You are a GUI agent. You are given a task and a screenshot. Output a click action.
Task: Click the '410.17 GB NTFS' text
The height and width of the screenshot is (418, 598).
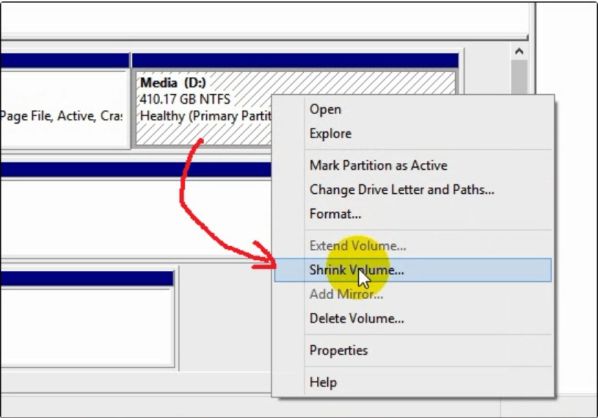click(x=185, y=100)
